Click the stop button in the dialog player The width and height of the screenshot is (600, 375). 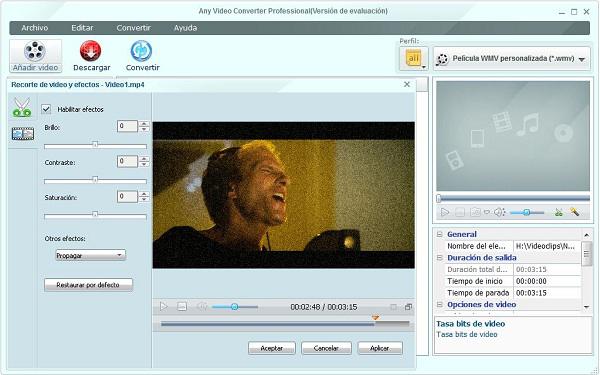pos(182,306)
